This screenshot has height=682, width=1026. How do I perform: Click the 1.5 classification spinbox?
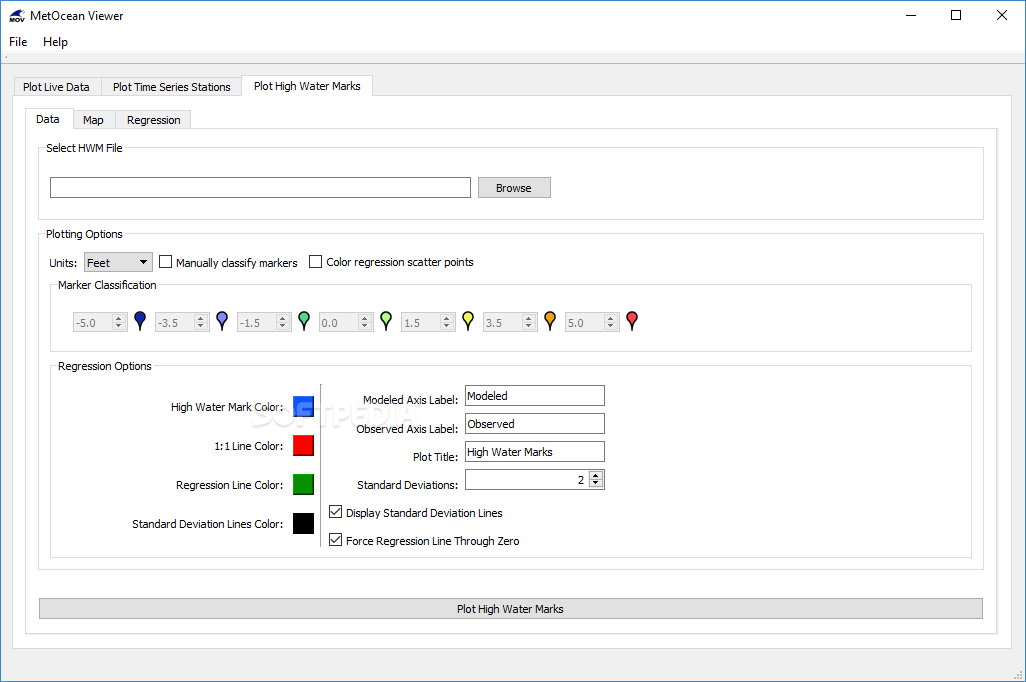tap(428, 322)
